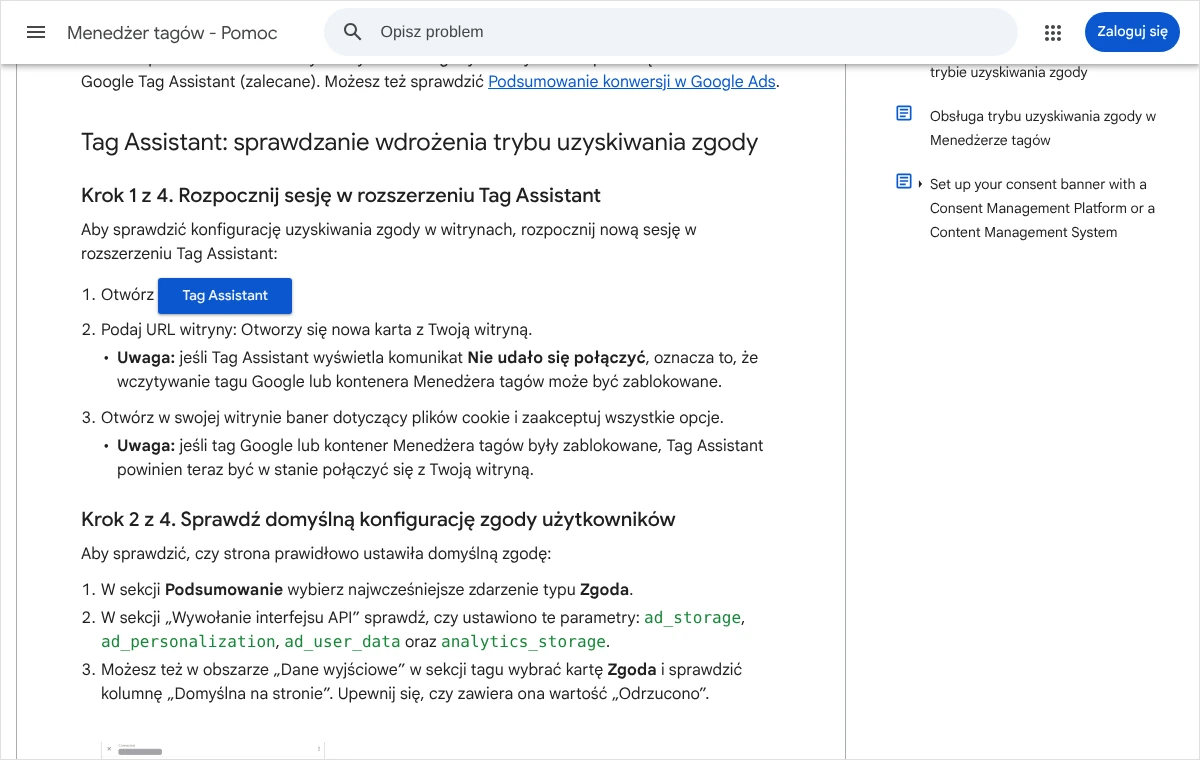1200x760 pixels.
Task: Open Podsumowanie konwersji w Google Ads link
Action: (632, 82)
